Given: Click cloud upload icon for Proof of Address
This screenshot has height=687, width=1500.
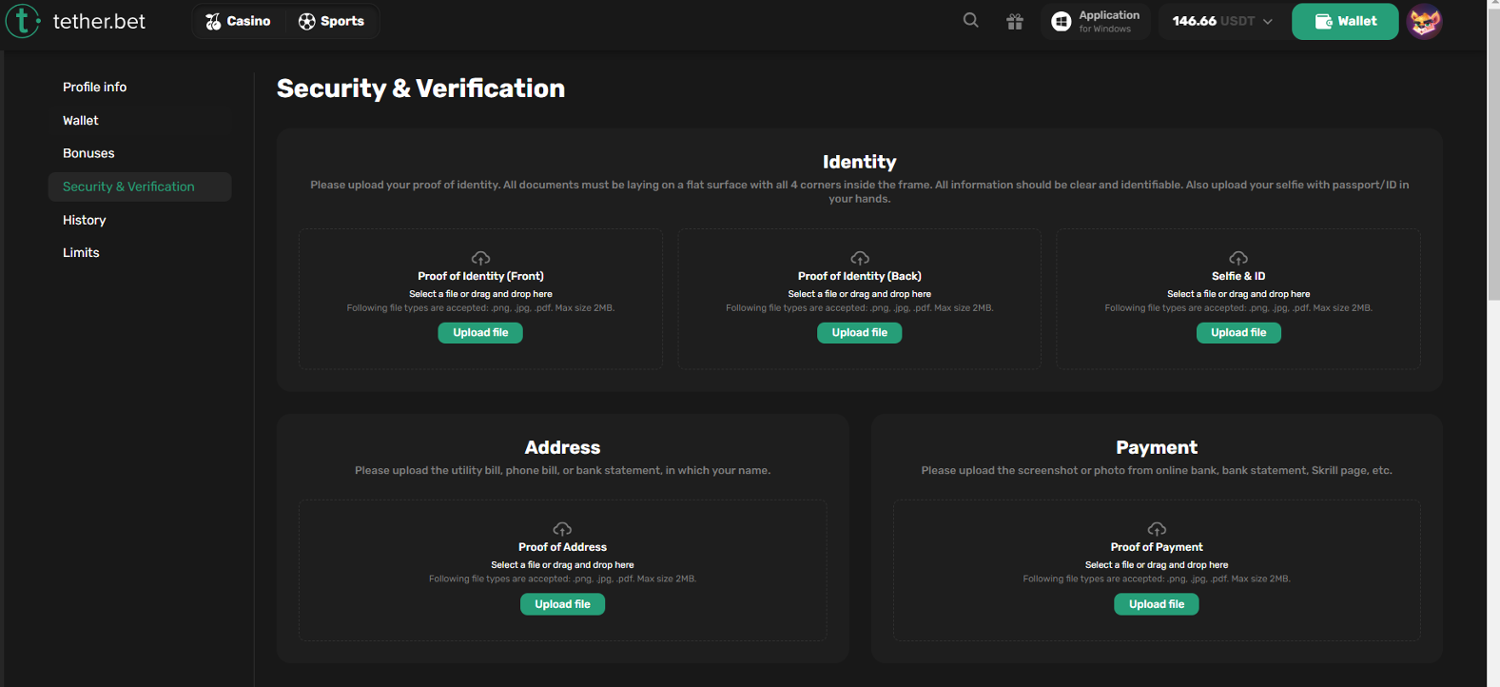Looking at the screenshot, I should (x=562, y=529).
